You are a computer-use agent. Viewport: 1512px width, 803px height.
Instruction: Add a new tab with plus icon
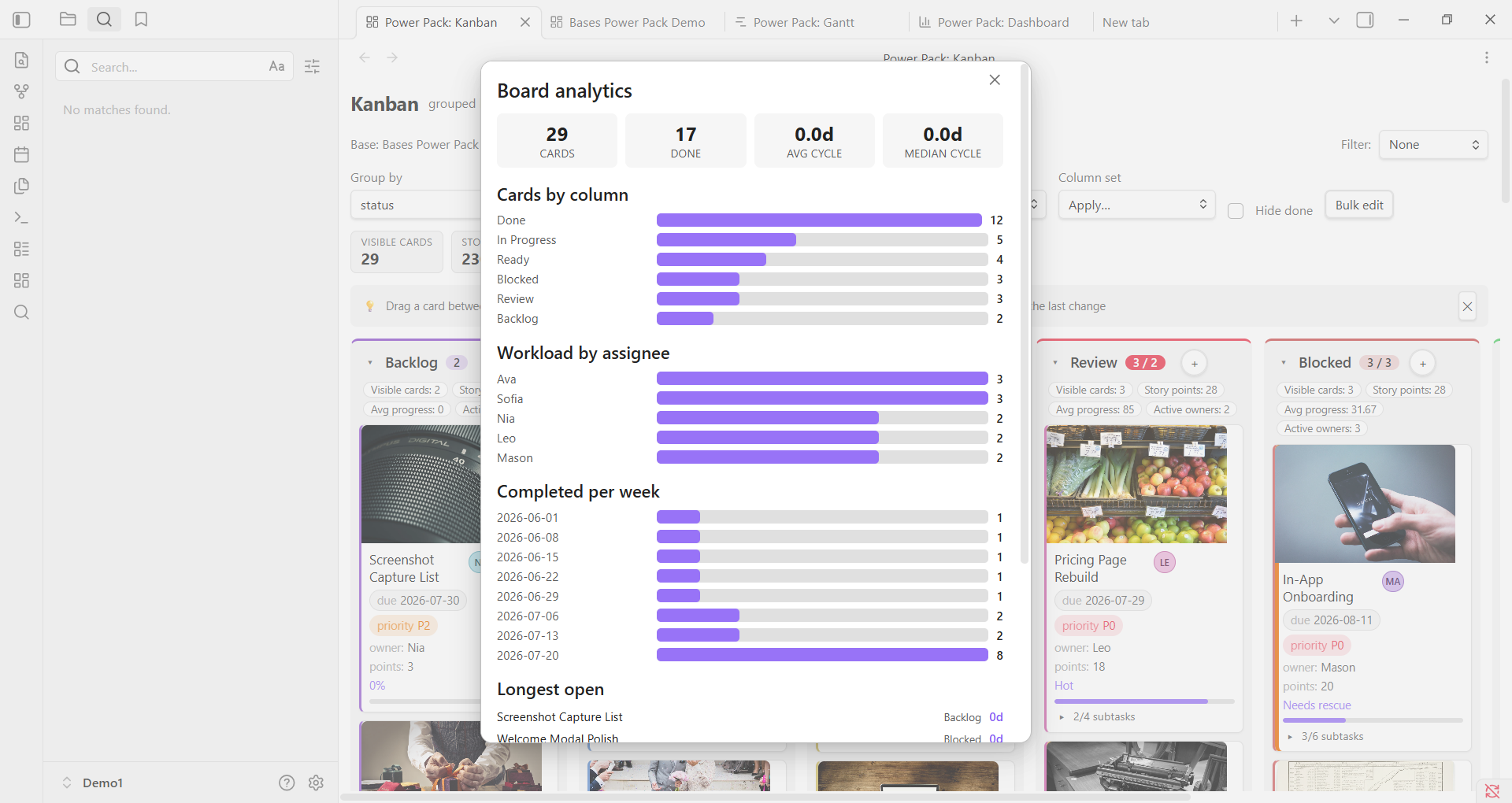tap(1296, 20)
